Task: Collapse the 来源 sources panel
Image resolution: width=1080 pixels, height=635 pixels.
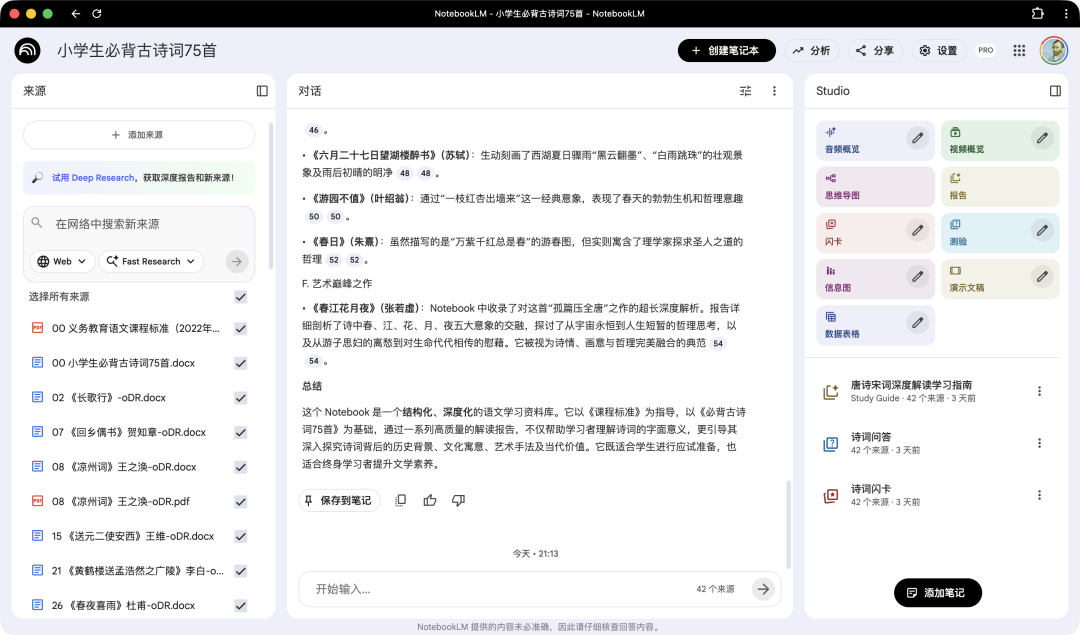Action: [x=262, y=91]
